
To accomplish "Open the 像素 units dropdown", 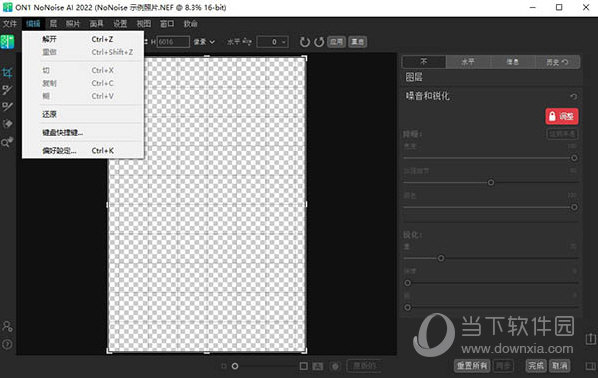I will pyautogui.click(x=204, y=42).
